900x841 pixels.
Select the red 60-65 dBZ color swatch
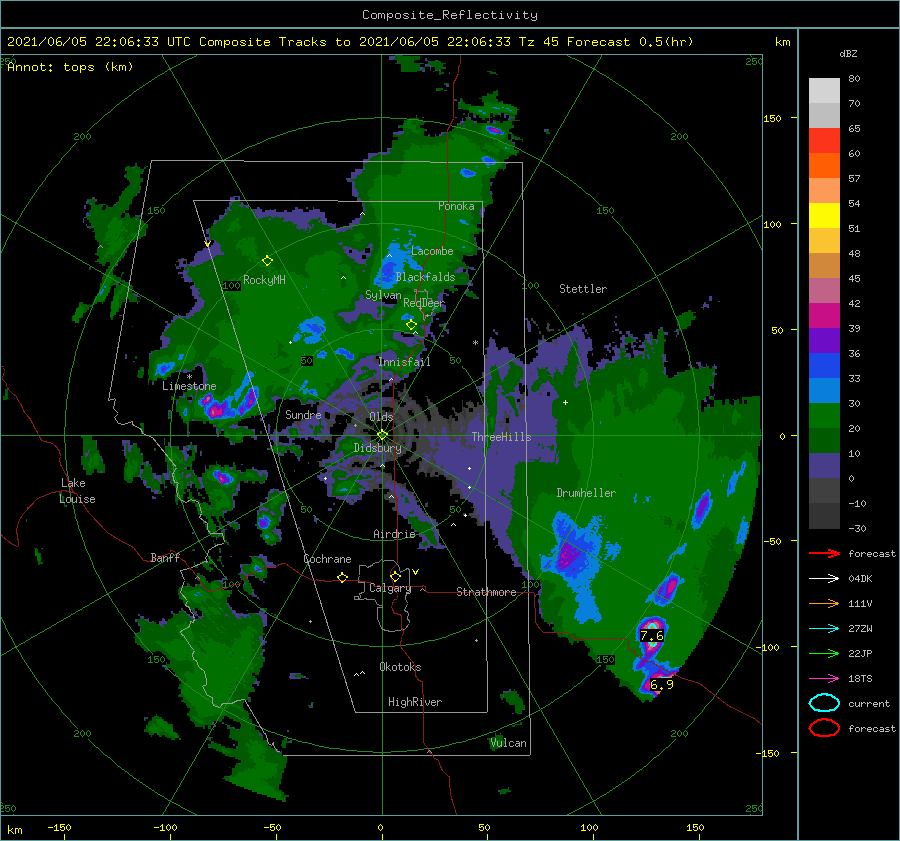coord(824,141)
